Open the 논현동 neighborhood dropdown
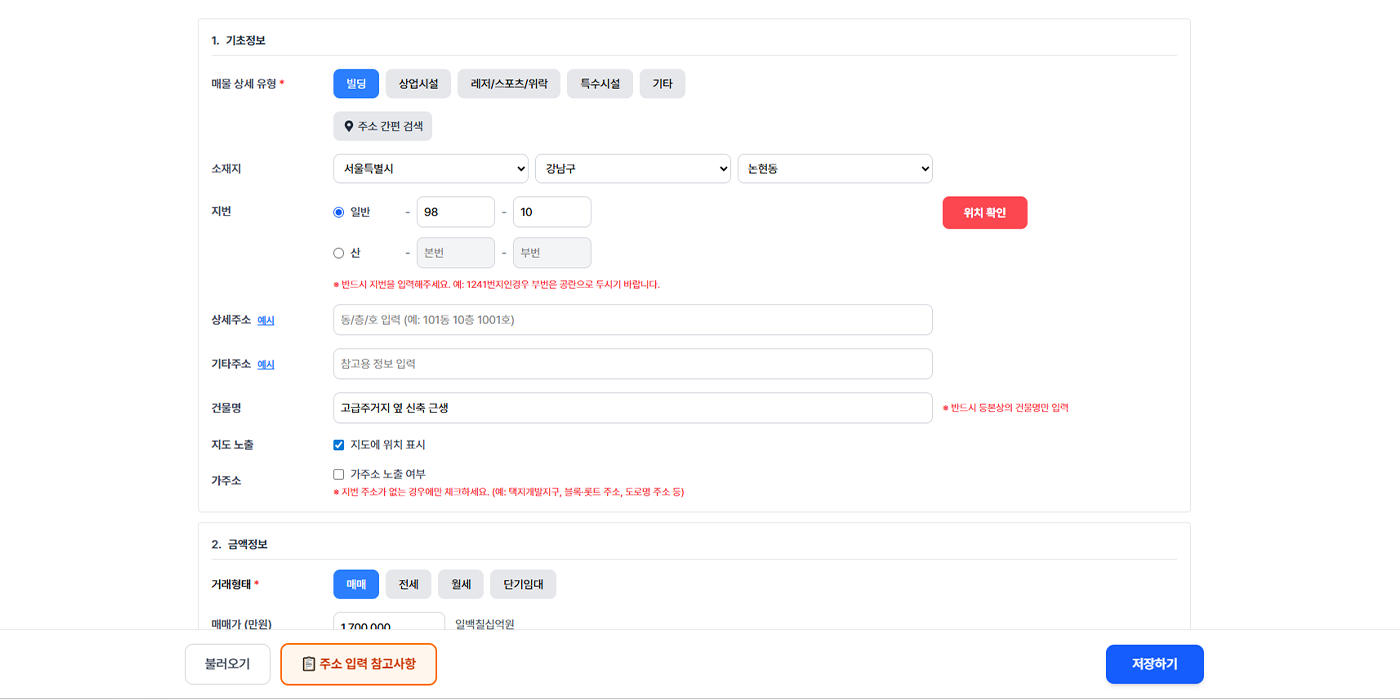The height and width of the screenshot is (700, 1400). point(834,169)
